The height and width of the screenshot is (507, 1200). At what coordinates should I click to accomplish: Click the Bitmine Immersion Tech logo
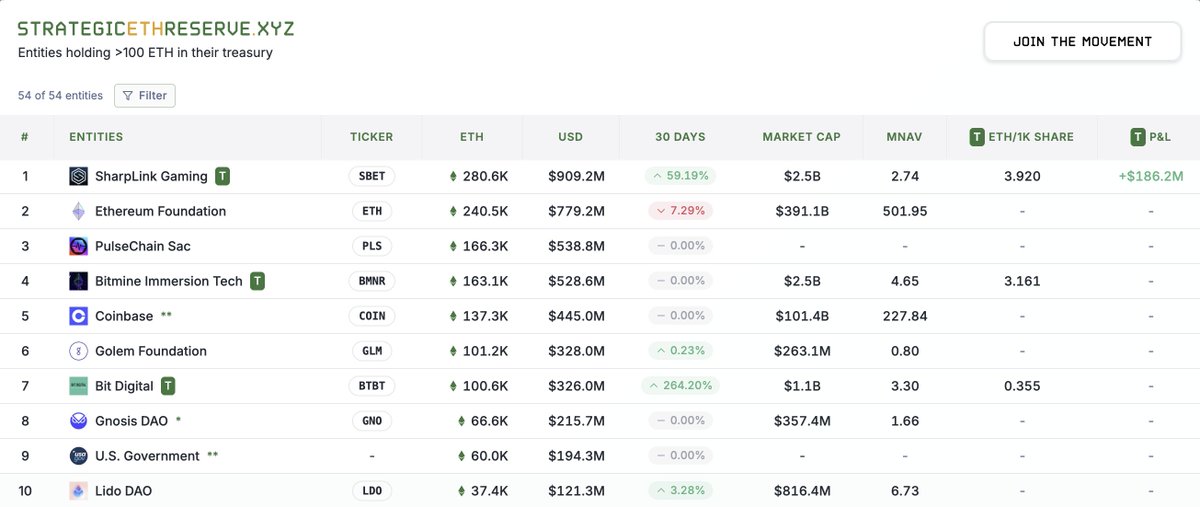[78, 281]
